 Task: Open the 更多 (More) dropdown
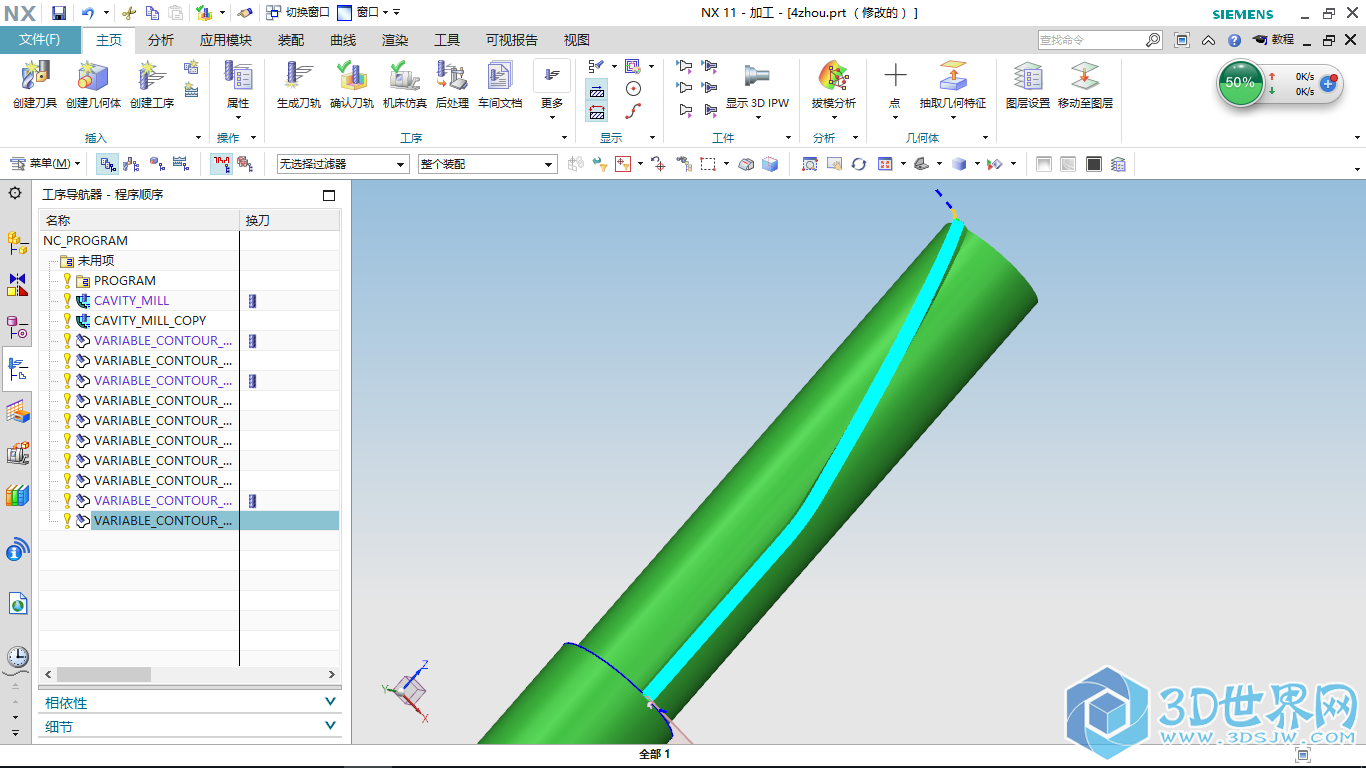pos(552,90)
